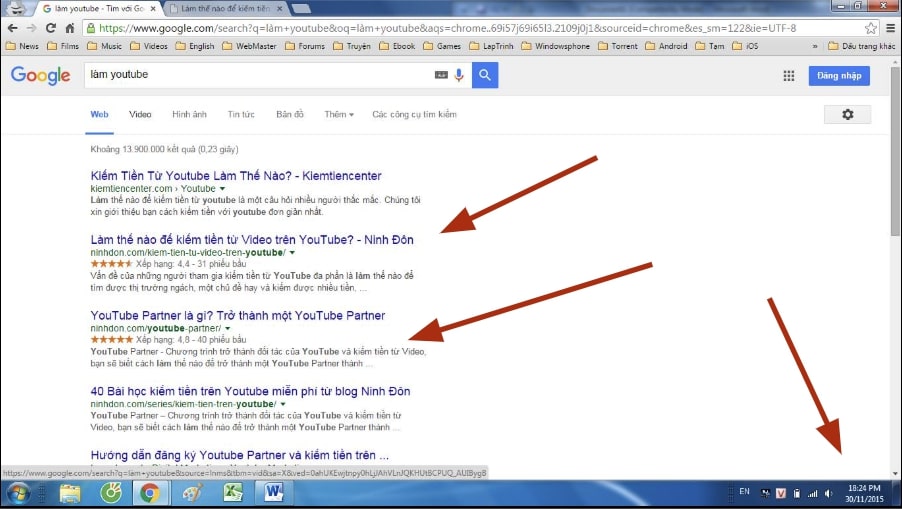This screenshot has height=509, width=902.
Task: Click the EN language indicator in tray
Action: coord(744,492)
